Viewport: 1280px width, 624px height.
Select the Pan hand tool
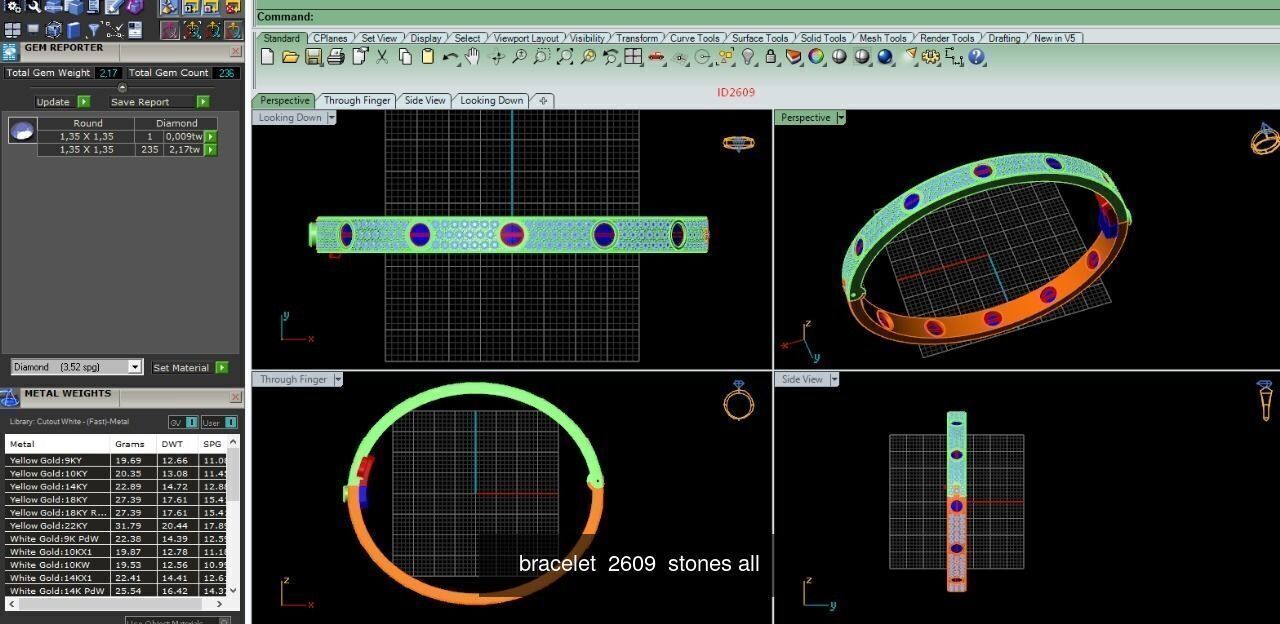[x=472, y=57]
